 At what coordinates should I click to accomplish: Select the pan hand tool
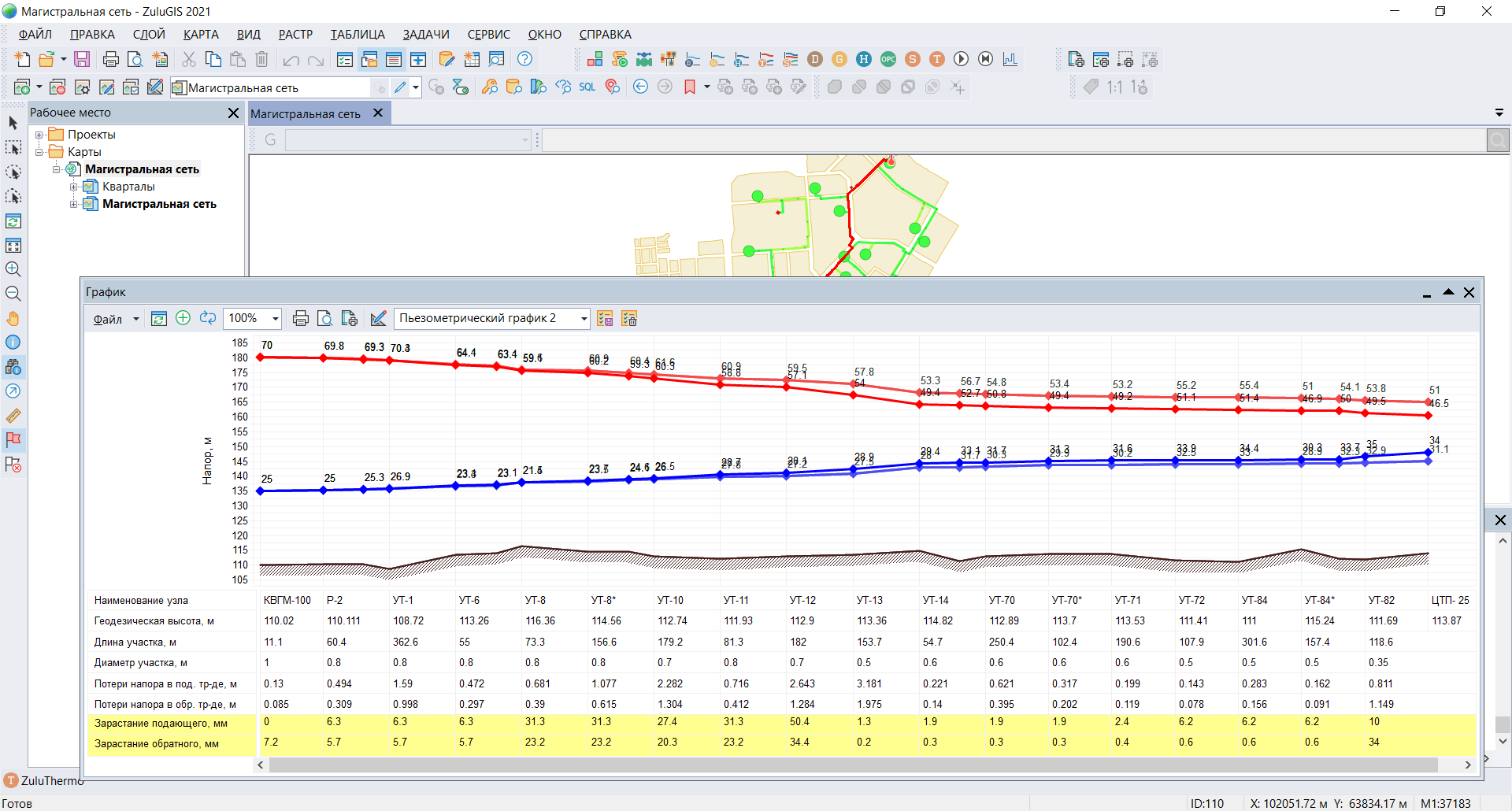coord(13,318)
